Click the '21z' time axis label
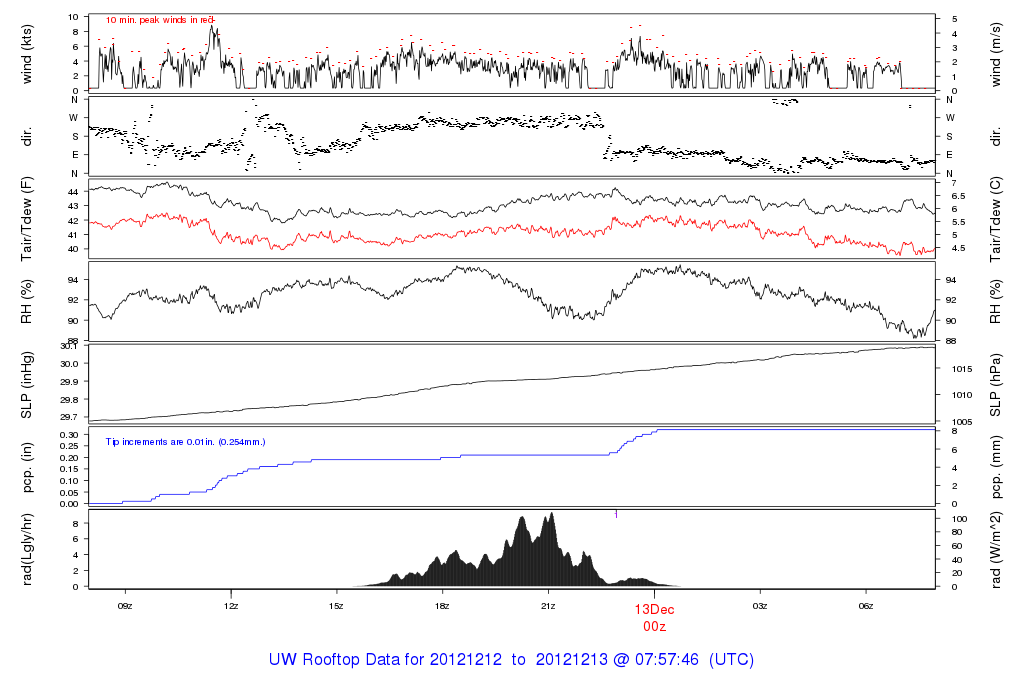 (548, 606)
